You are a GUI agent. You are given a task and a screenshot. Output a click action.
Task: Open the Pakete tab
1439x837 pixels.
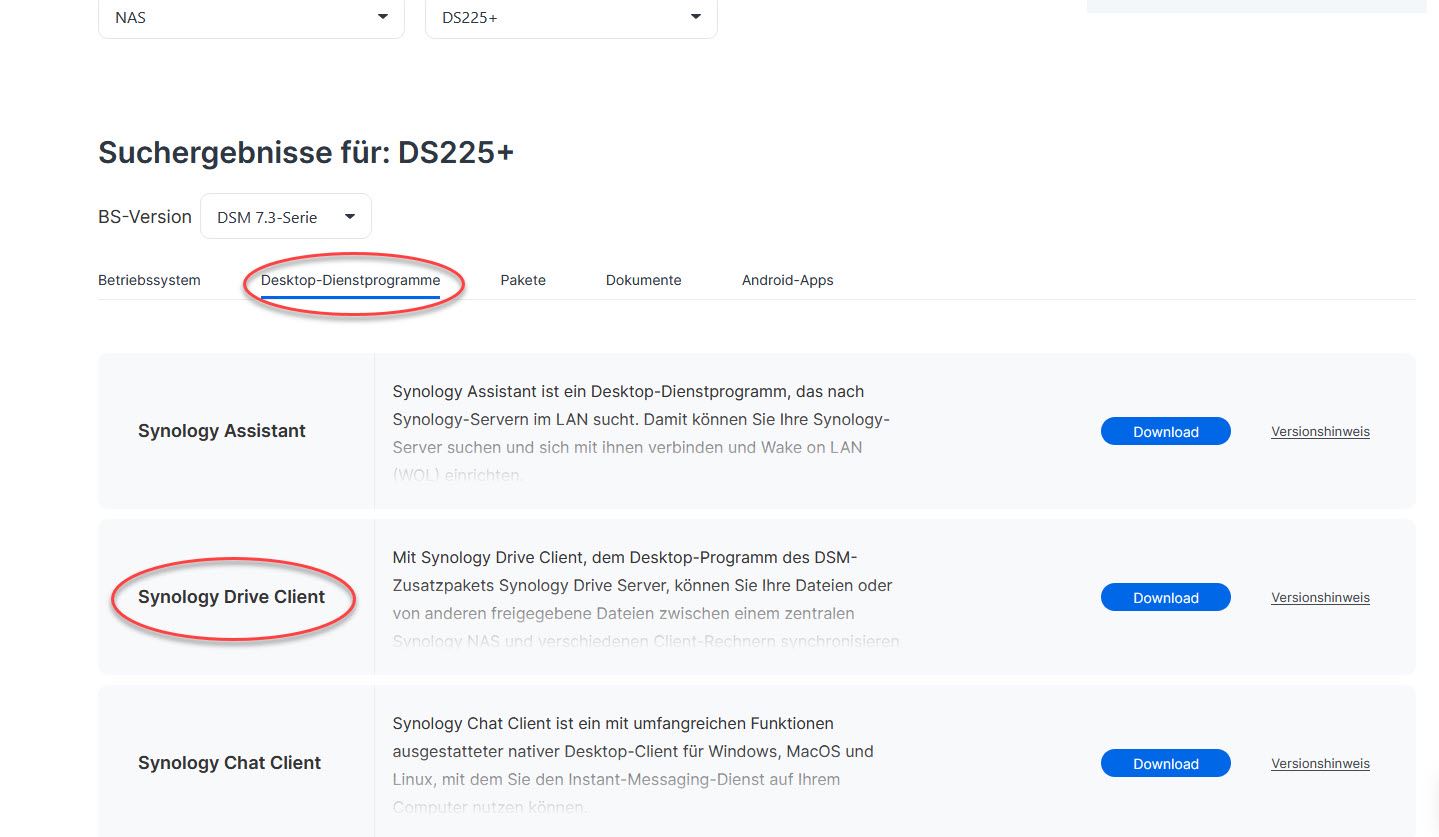(x=523, y=280)
